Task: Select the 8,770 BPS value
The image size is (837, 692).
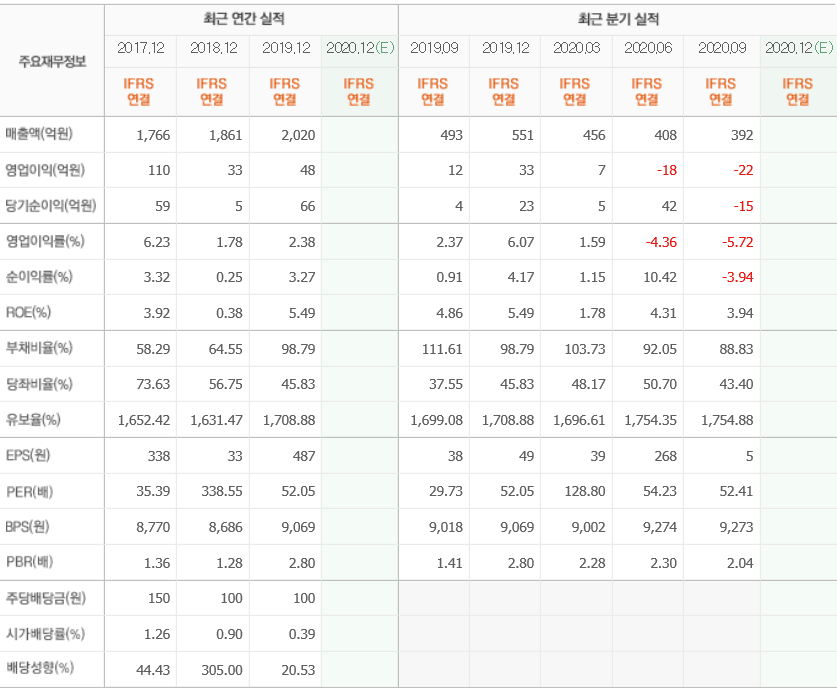Action: click(x=153, y=527)
